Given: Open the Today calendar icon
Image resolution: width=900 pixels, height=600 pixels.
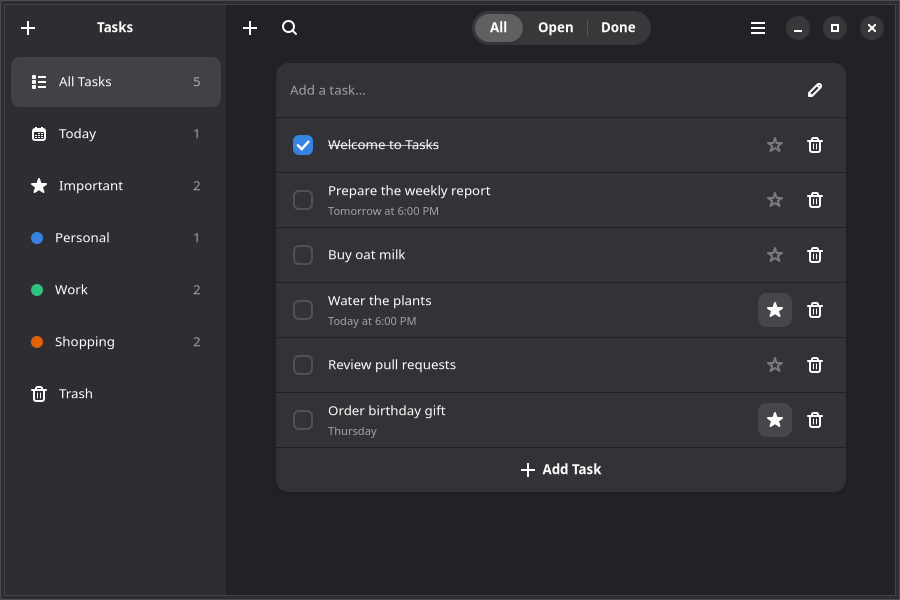Looking at the screenshot, I should (38, 134).
